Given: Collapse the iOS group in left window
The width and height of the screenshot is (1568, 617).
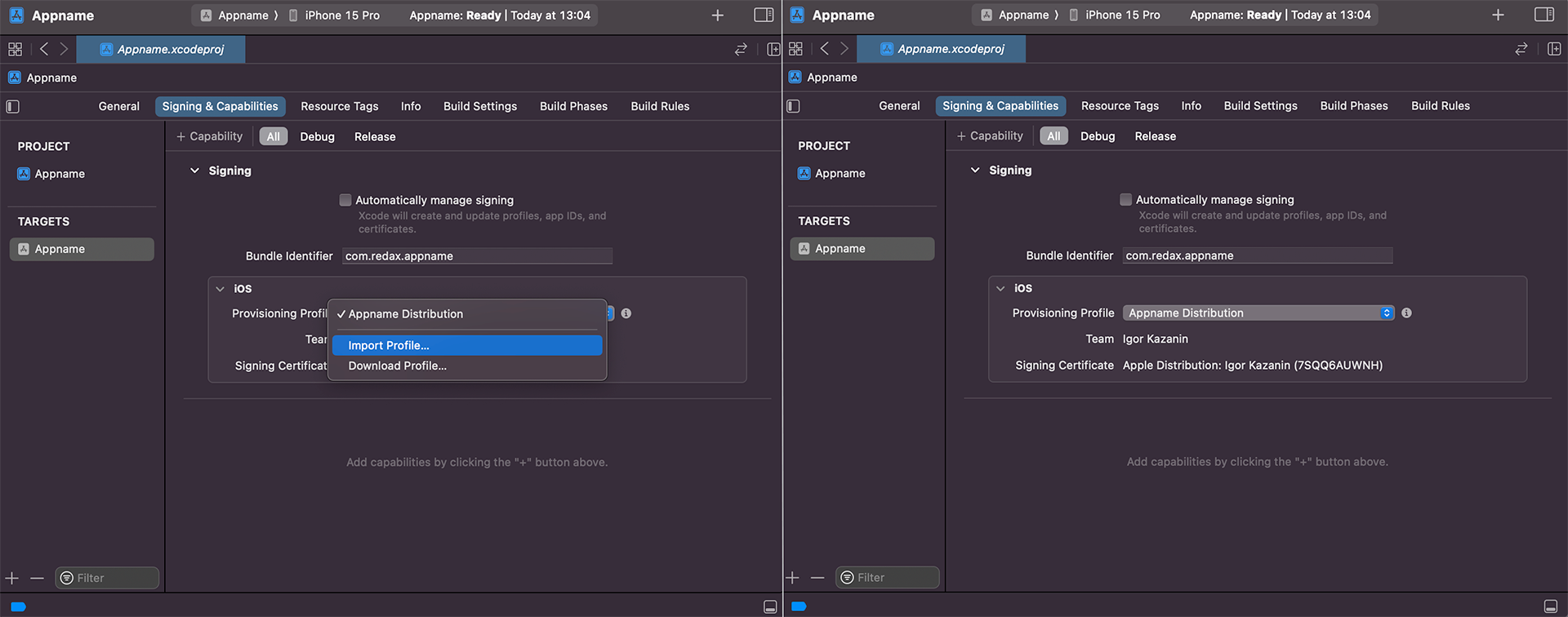Looking at the screenshot, I should click(220, 289).
